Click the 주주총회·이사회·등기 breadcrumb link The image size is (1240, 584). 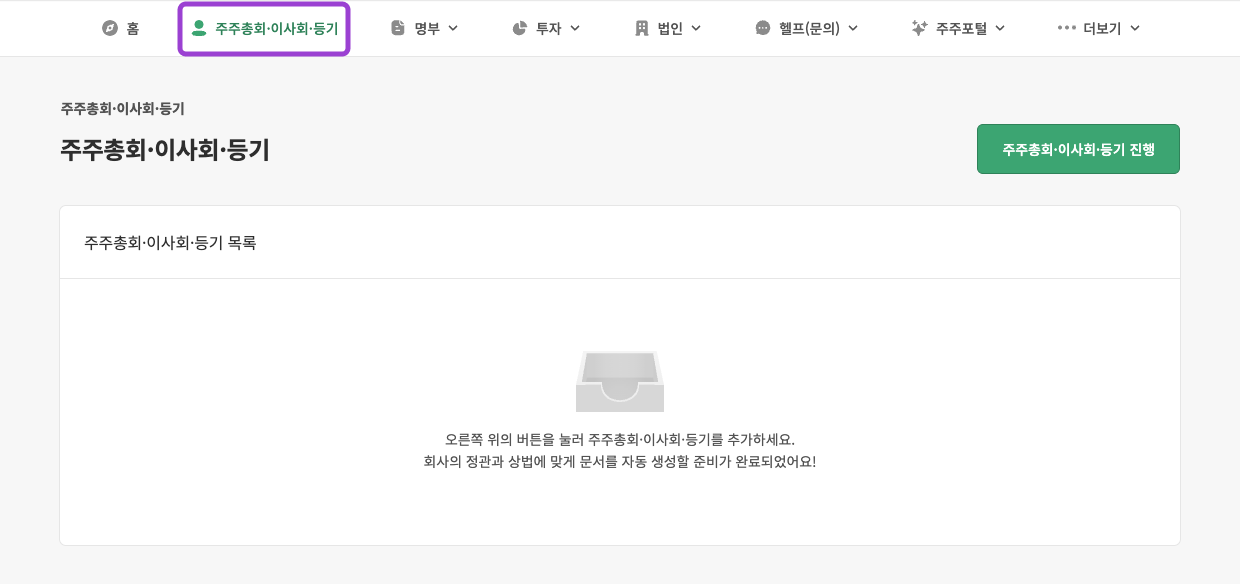(121, 109)
